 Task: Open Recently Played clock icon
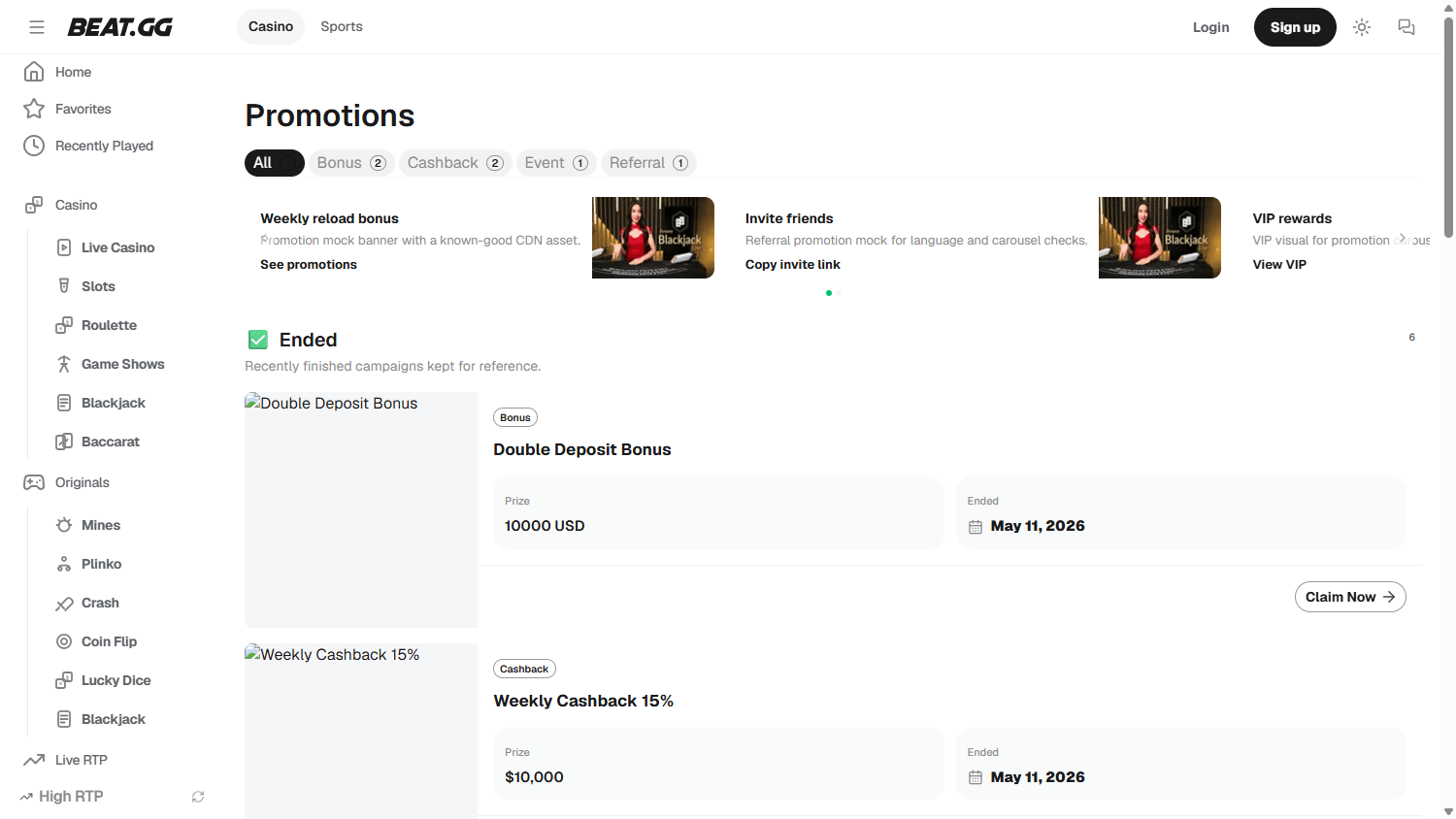(34, 146)
